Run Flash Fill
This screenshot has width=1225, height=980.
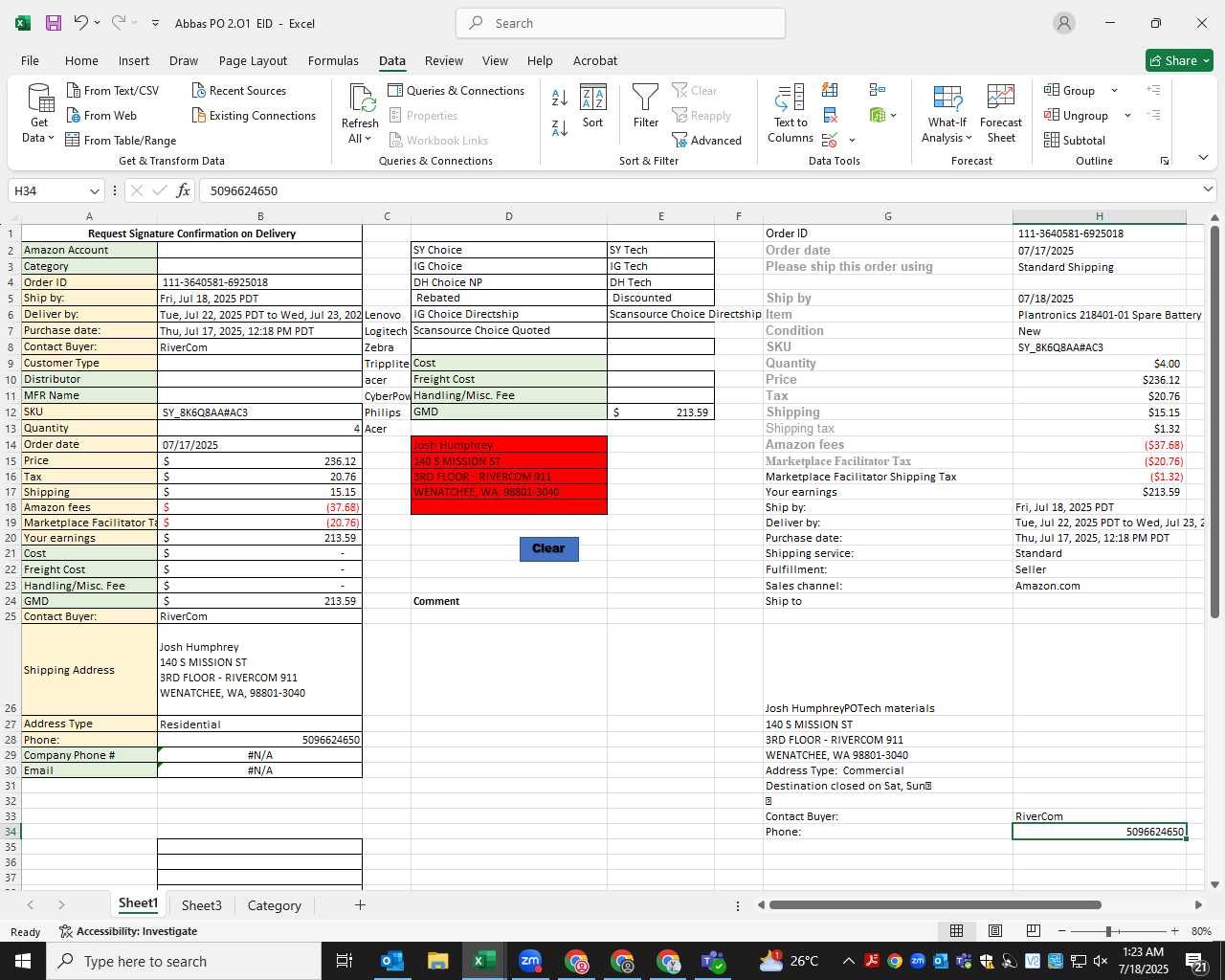830,90
